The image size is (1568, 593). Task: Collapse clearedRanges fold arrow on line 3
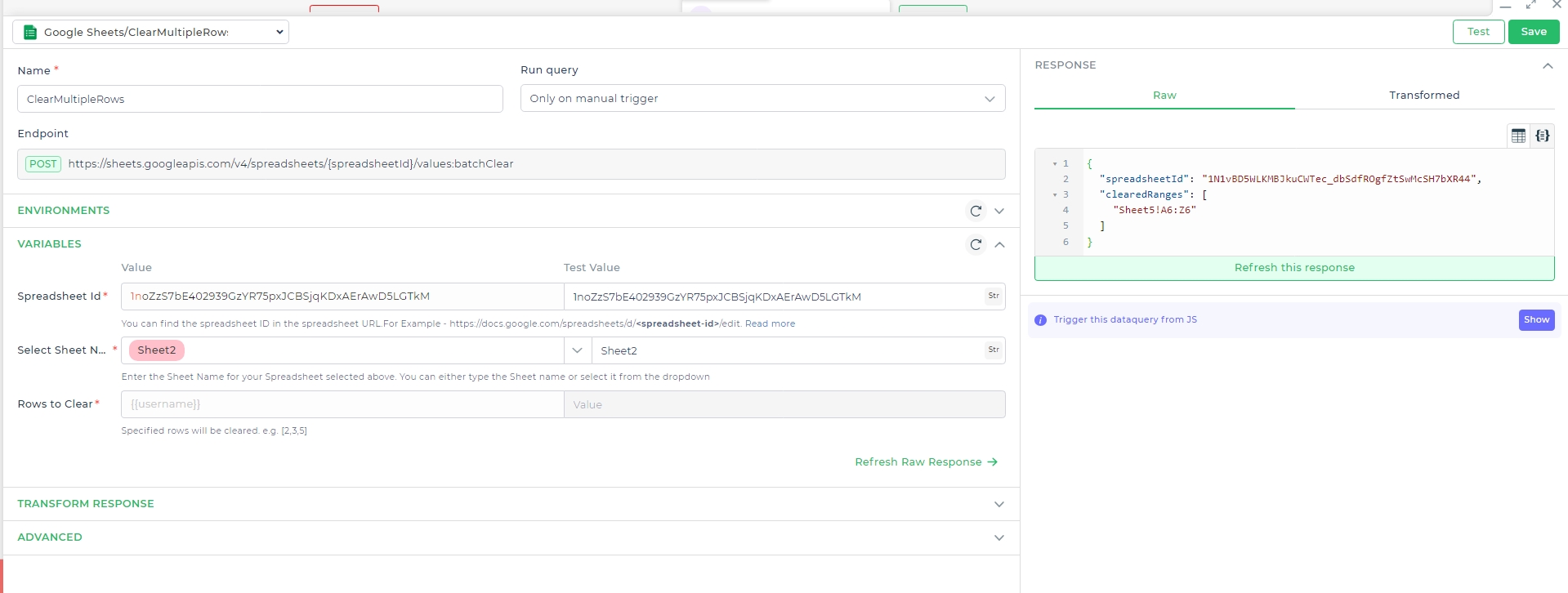1055,195
